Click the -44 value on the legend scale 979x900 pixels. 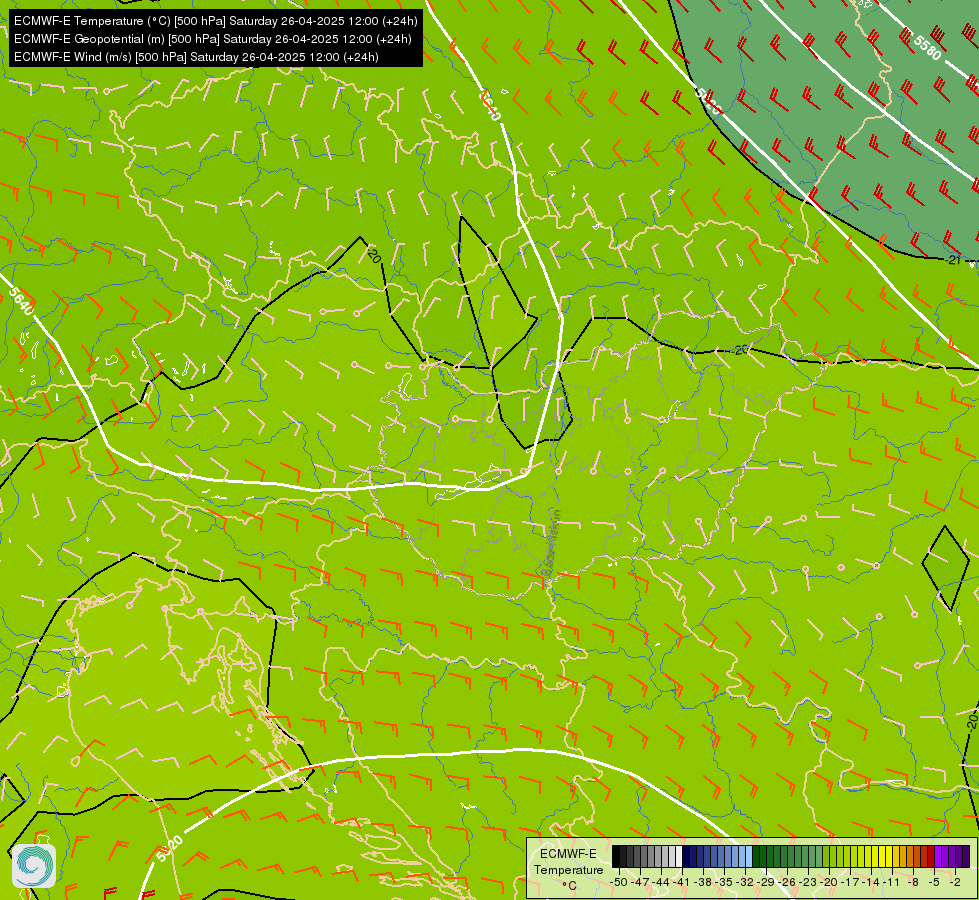[661, 883]
